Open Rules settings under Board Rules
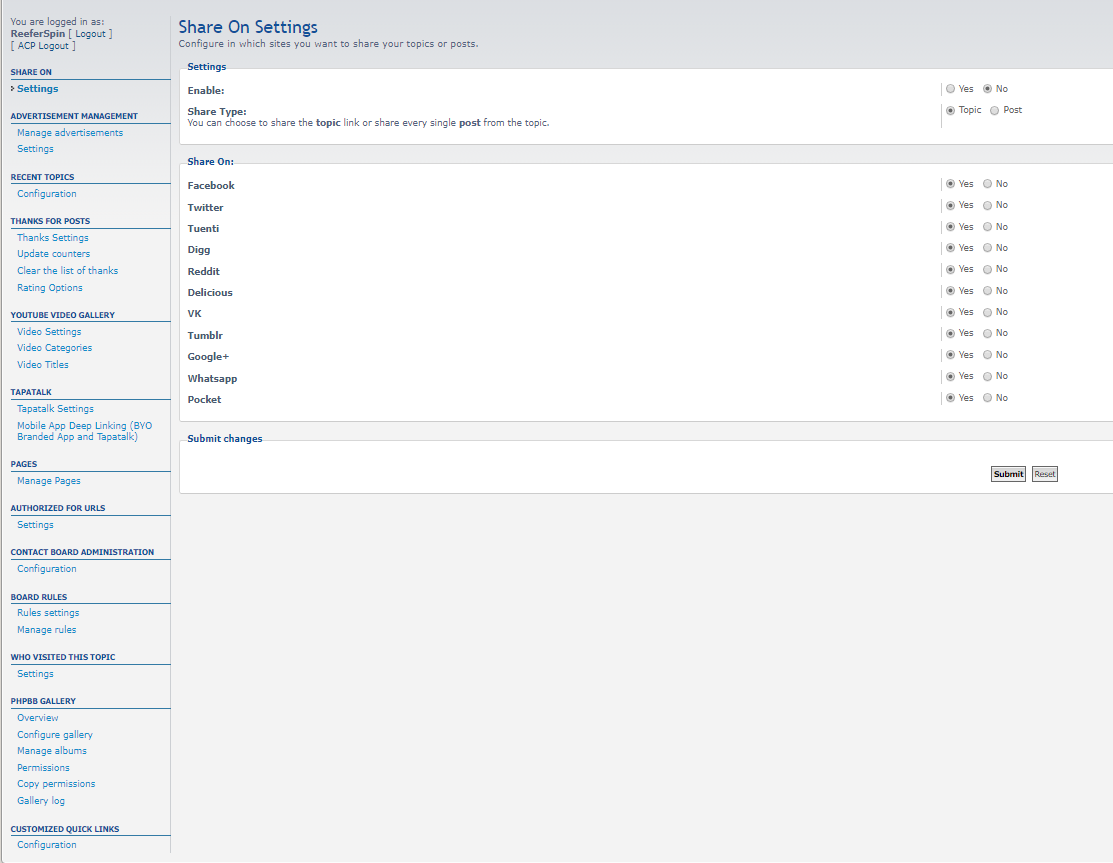 click(x=48, y=613)
